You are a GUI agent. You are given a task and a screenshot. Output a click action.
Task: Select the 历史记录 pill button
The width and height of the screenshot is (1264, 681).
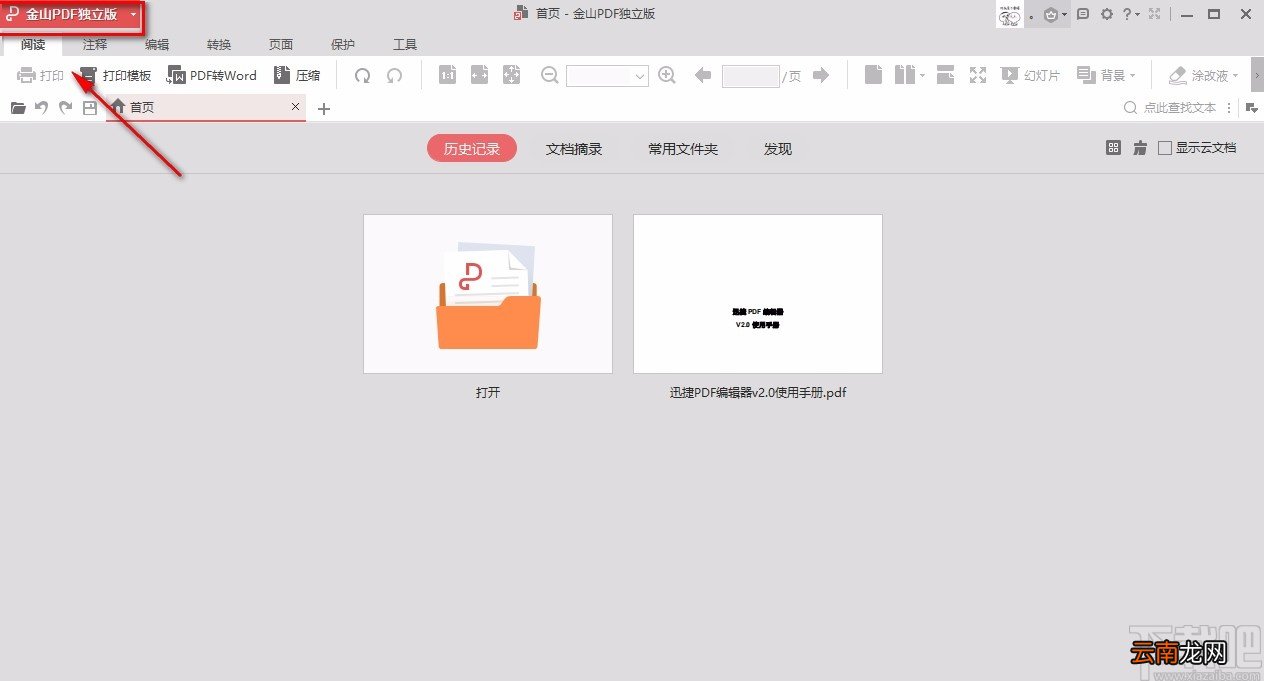(472, 149)
